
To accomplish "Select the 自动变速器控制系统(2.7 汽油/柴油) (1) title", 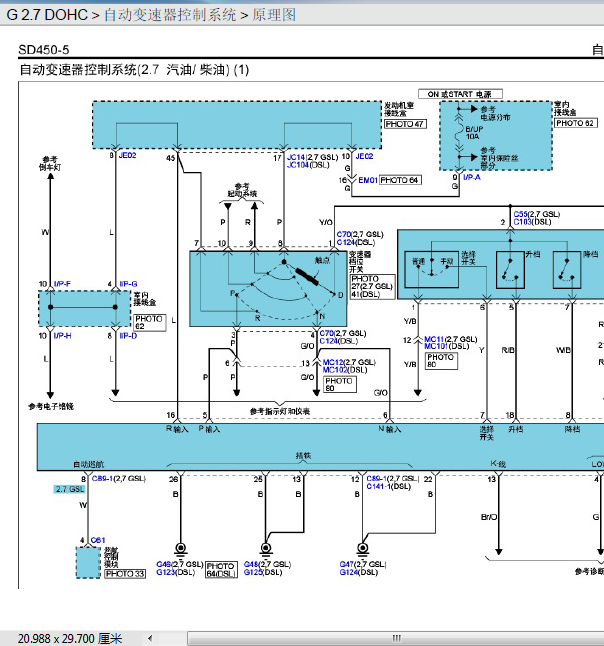I will 134,70.
